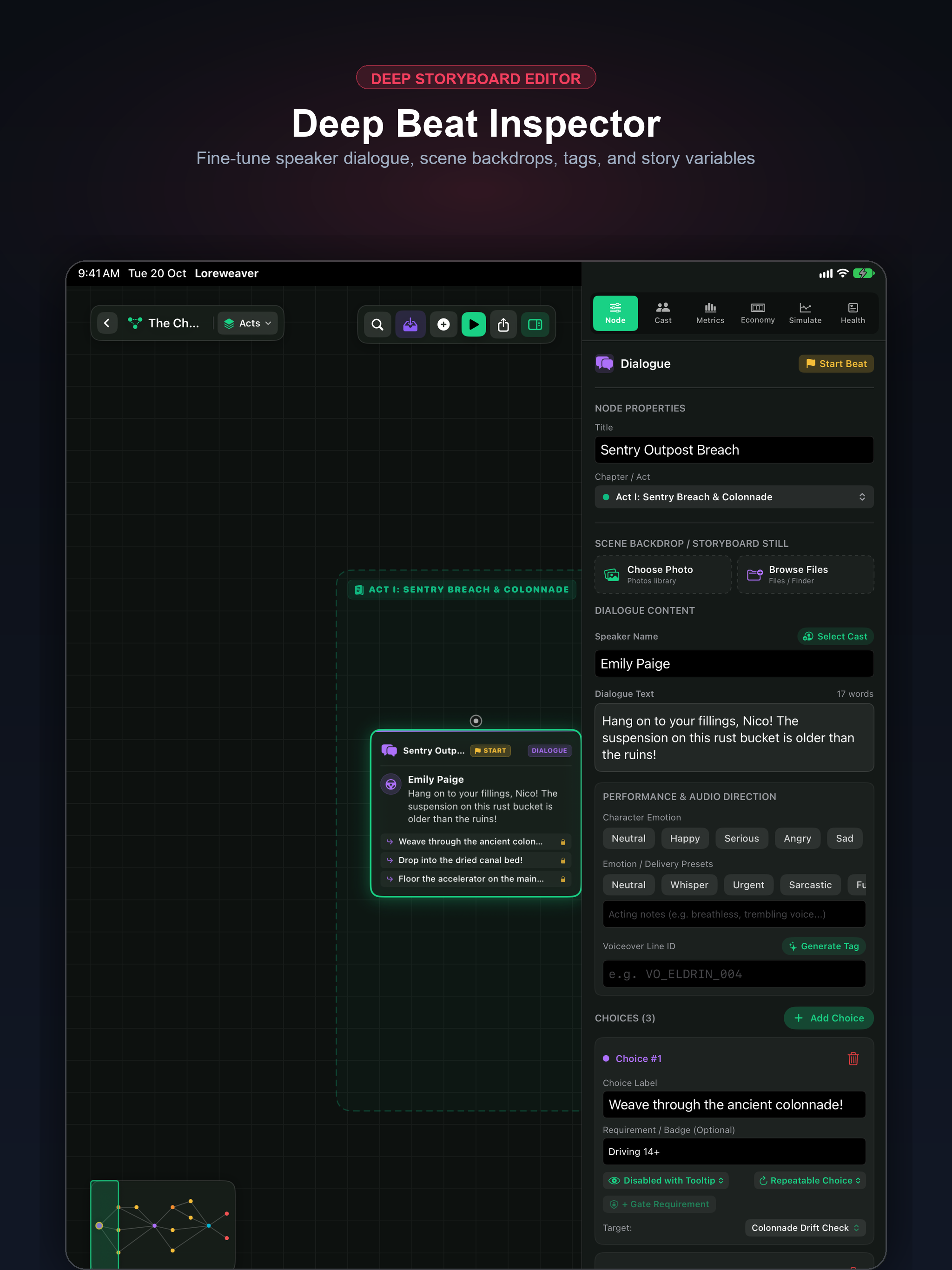This screenshot has height=1270, width=952.
Task: Toggle the inspector sidebar panel icon
Action: [x=535, y=324]
